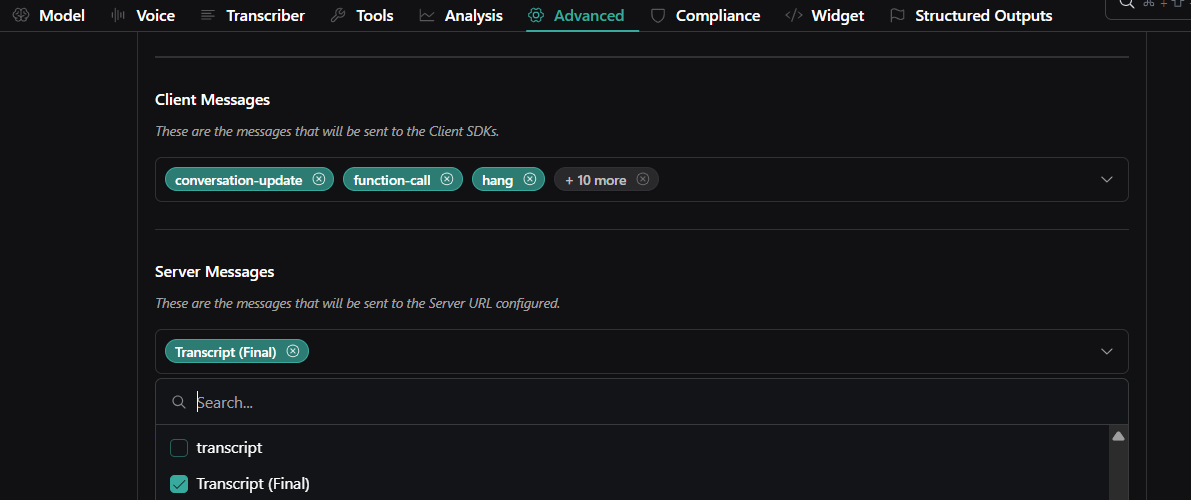The image size is (1191, 500).
Task: Click the search magnifier in dropdown
Action: point(179,402)
